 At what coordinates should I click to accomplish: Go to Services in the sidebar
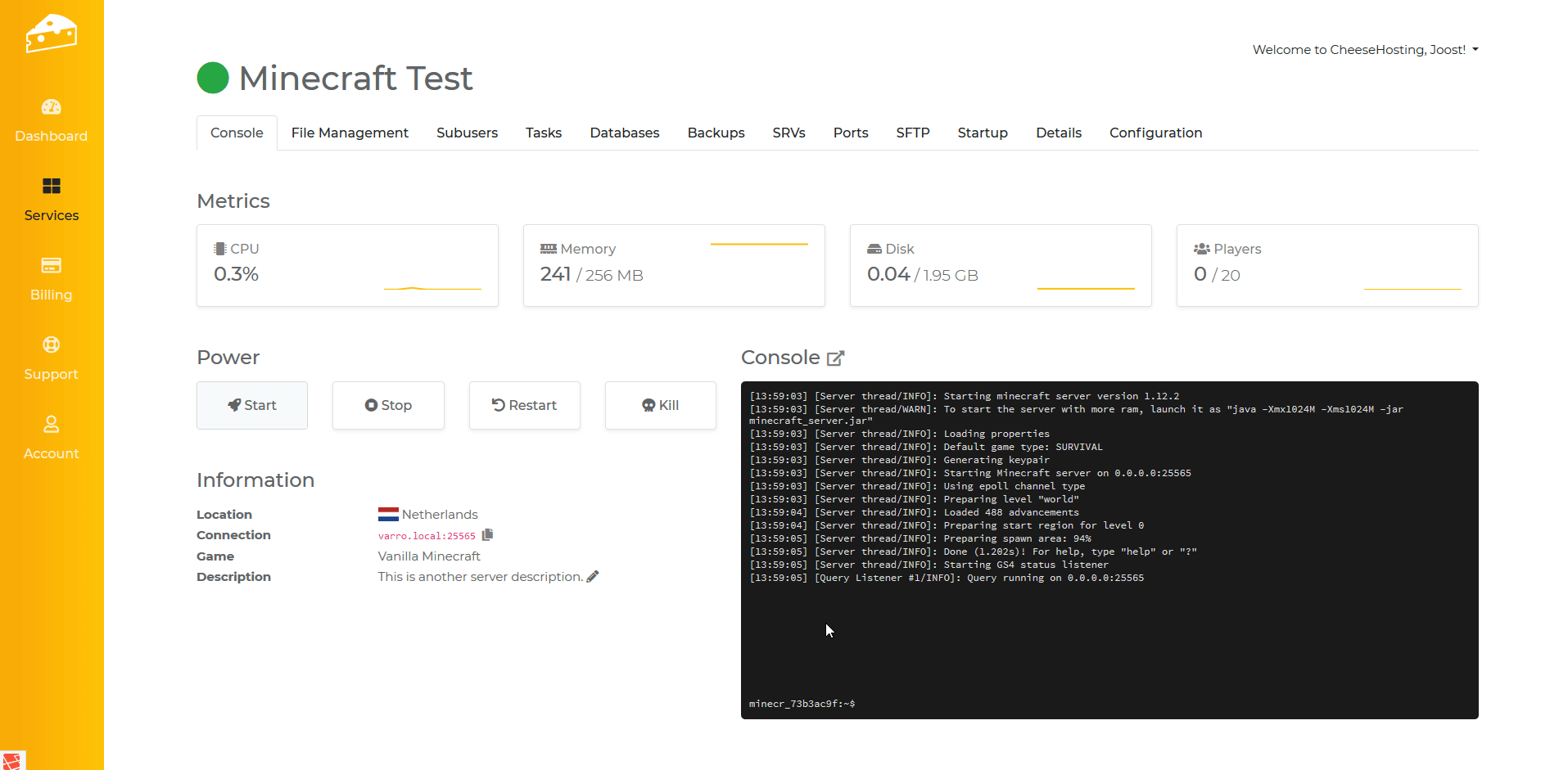[51, 200]
